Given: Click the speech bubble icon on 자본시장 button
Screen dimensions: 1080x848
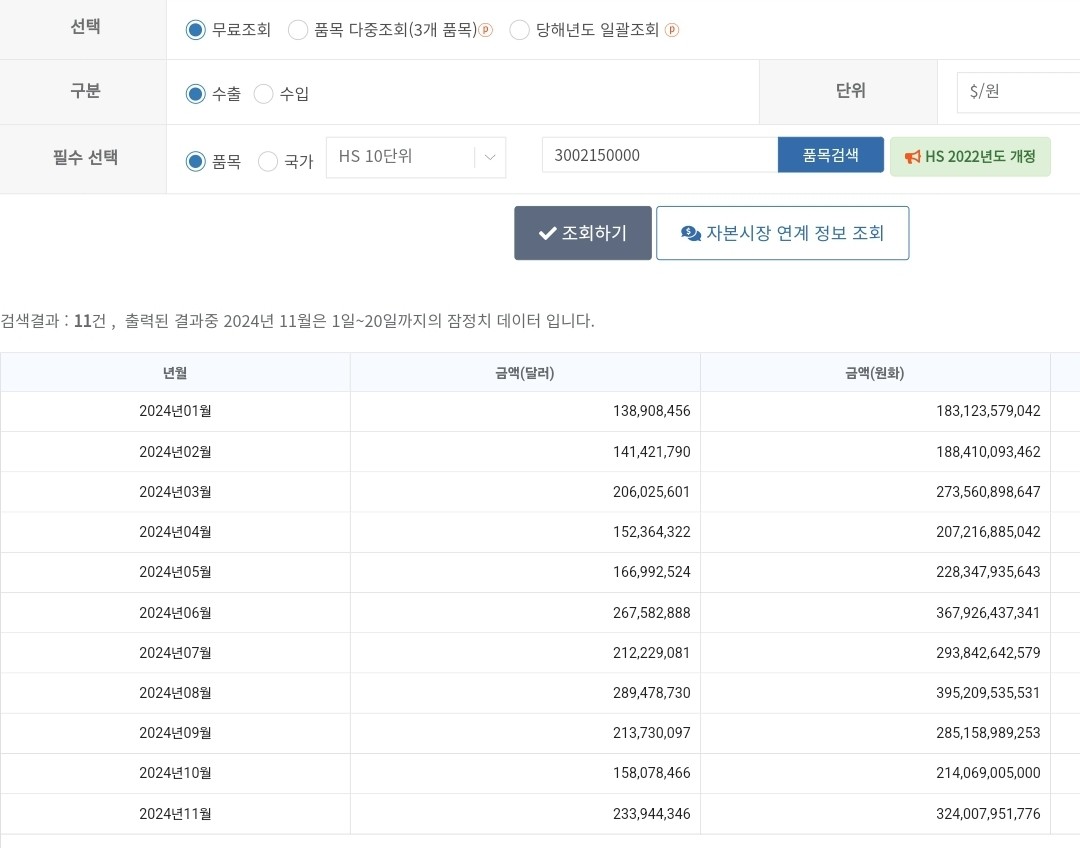Looking at the screenshot, I should pyautogui.click(x=690, y=233).
